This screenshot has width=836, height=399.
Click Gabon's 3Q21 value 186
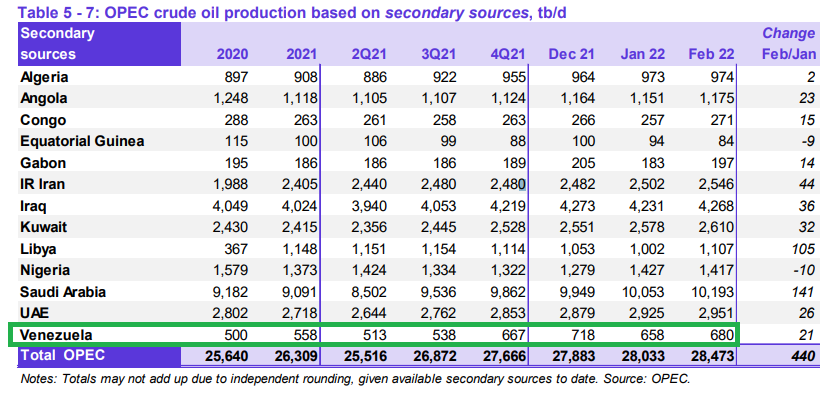[x=444, y=163]
